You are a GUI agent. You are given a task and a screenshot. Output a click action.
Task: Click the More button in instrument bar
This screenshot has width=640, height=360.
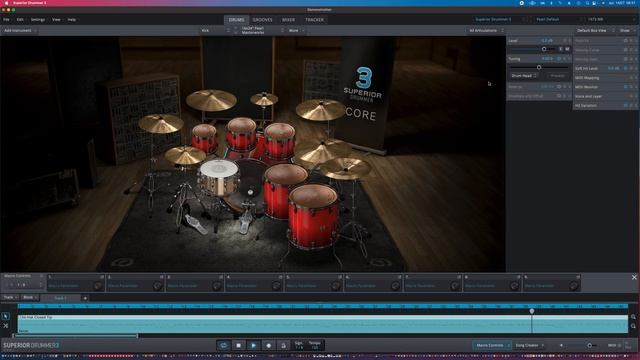tap(296, 31)
